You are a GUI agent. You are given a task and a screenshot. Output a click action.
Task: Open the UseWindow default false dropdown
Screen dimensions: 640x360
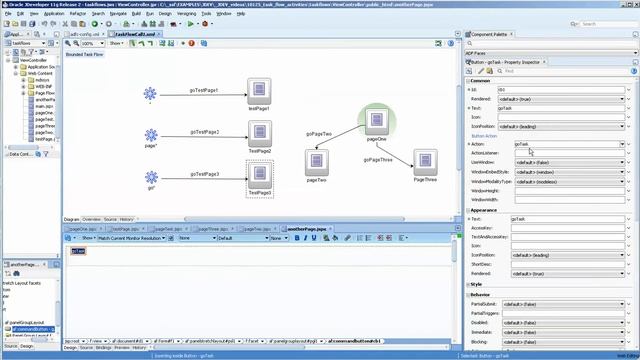click(622, 162)
